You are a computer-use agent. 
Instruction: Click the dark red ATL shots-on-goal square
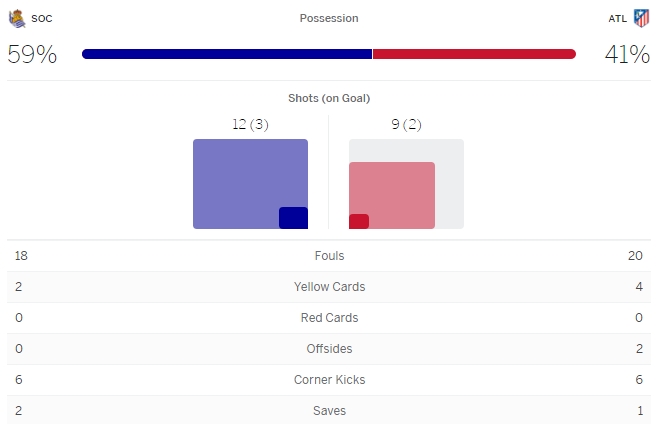[359, 221]
